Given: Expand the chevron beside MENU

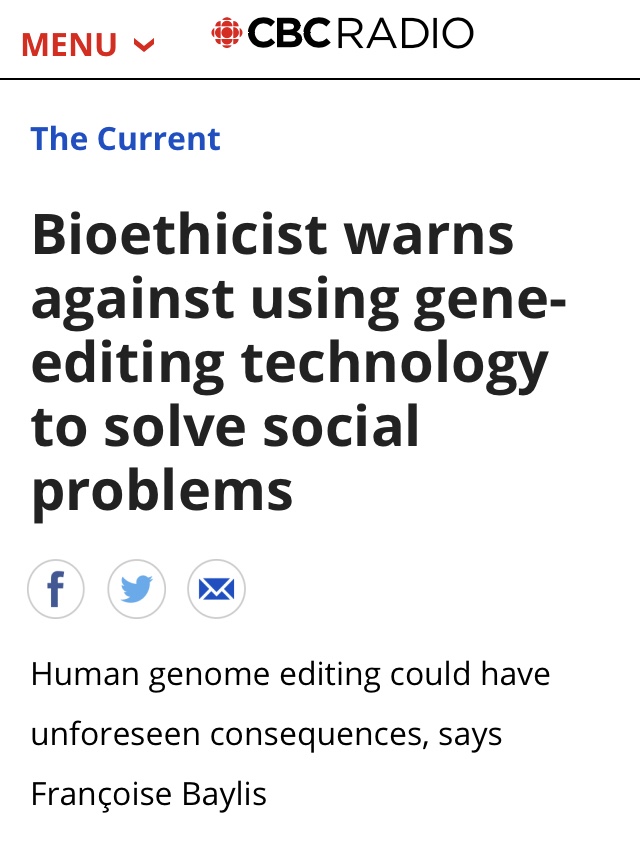Looking at the screenshot, I should pos(144,45).
